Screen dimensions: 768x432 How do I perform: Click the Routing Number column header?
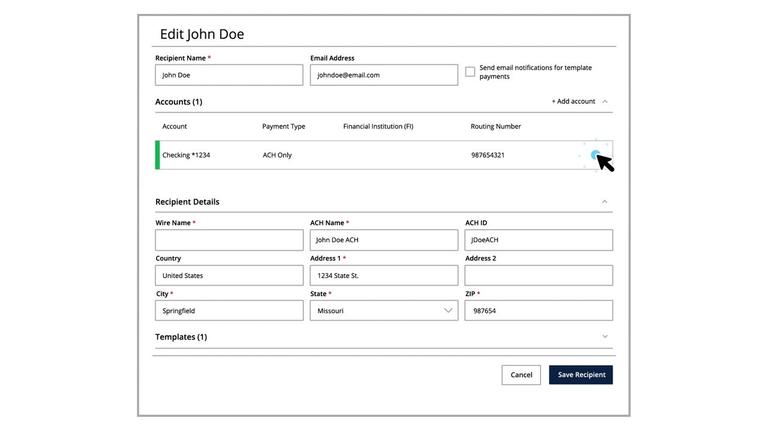tap(495, 126)
